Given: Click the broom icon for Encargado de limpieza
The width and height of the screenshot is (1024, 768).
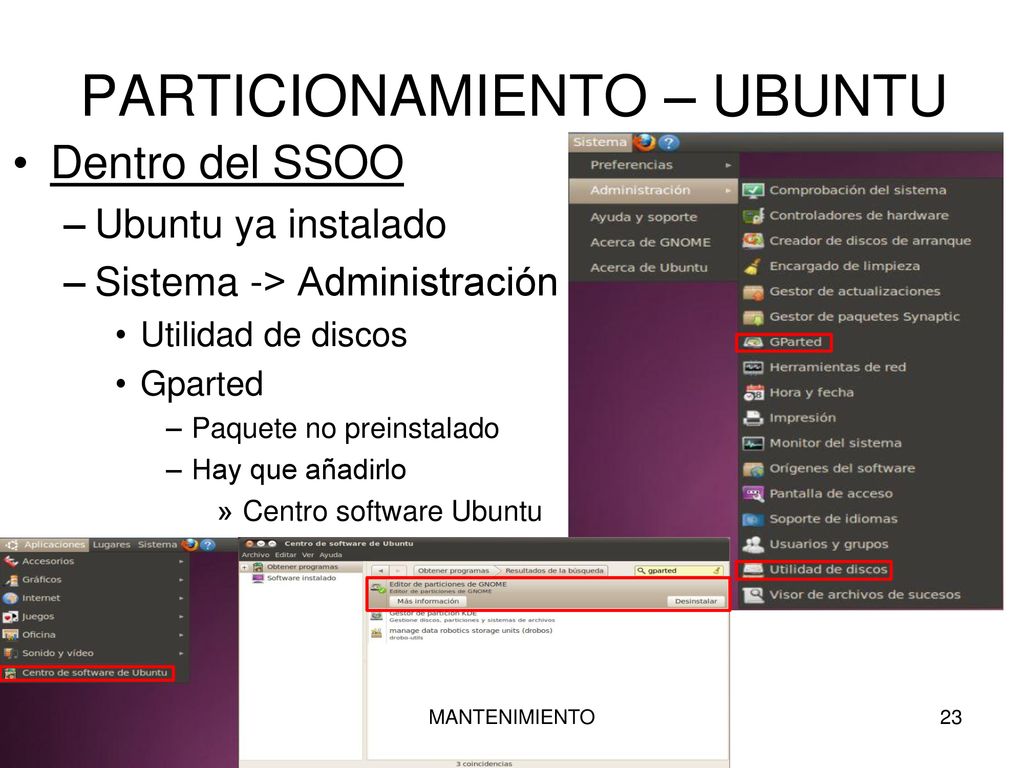Looking at the screenshot, I should 753,266.
